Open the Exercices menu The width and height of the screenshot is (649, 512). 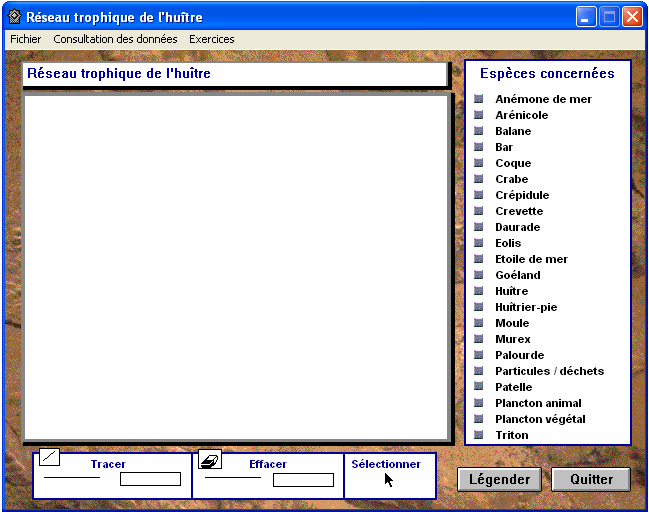[x=212, y=39]
